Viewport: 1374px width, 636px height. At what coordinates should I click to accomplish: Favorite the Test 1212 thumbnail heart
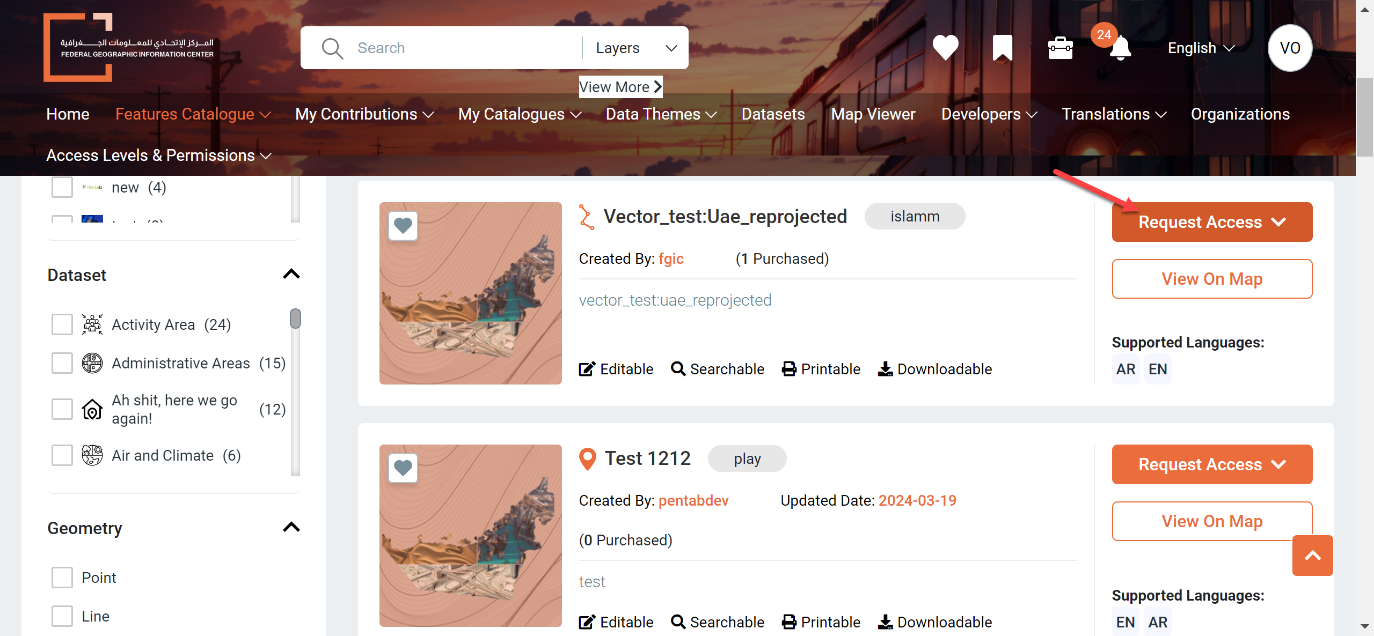click(403, 468)
